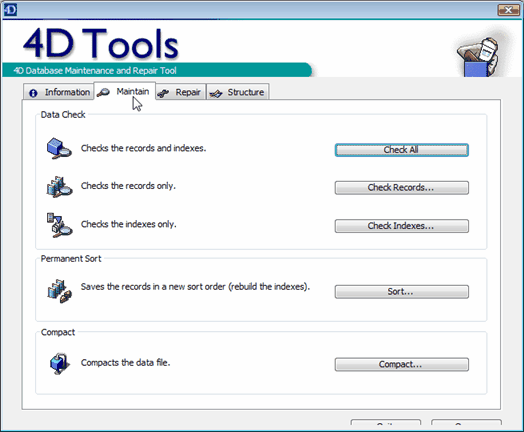Click the 'Compact' group label
524x432 pixels.
tap(58, 332)
